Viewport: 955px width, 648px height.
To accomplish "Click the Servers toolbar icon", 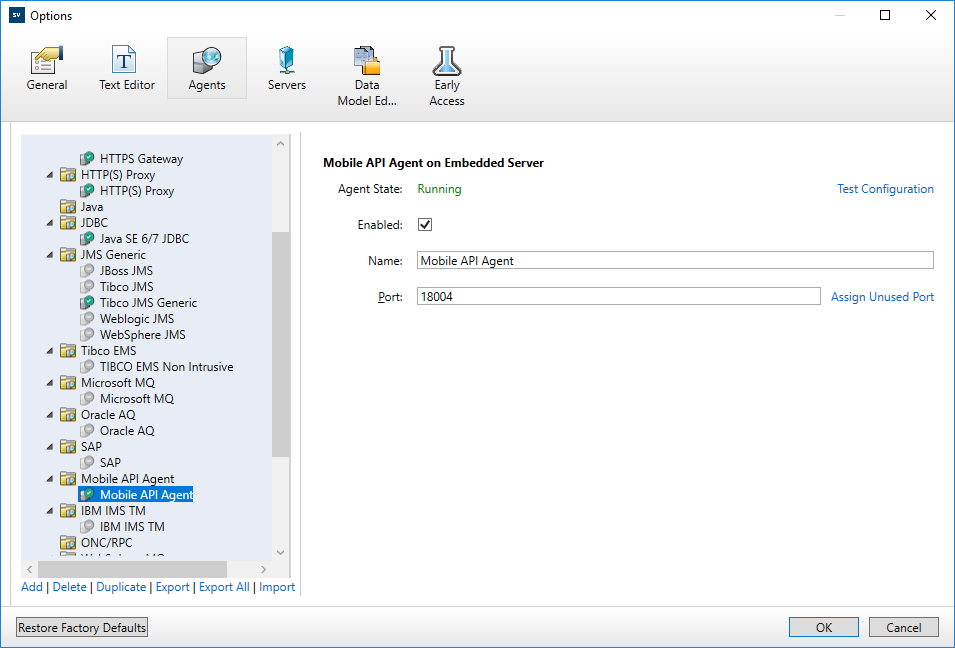I will [x=287, y=60].
